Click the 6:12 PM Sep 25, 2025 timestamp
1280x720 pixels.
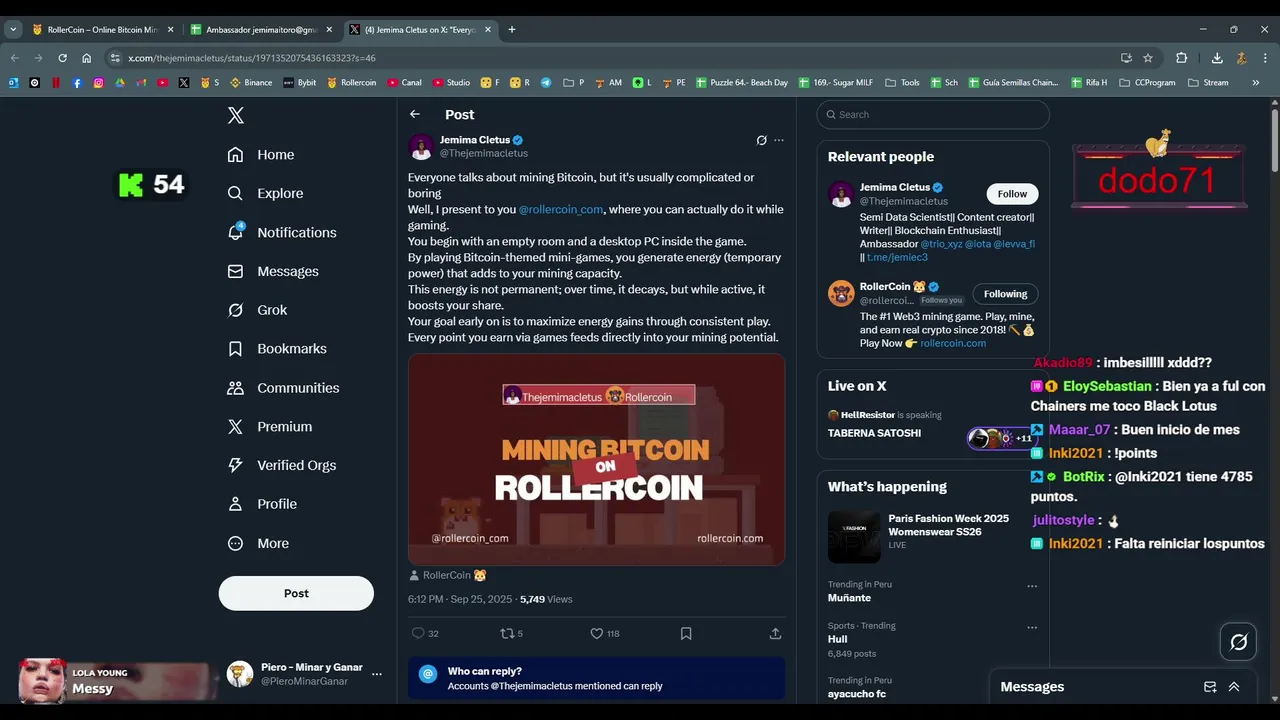point(459,599)
